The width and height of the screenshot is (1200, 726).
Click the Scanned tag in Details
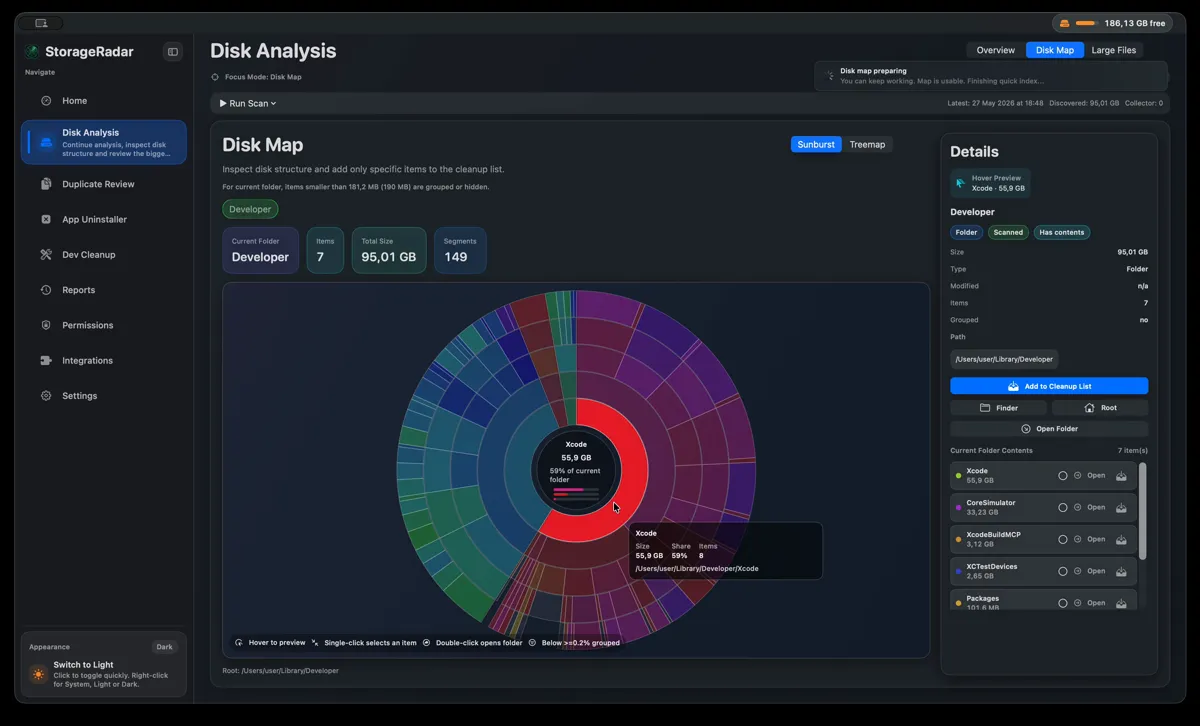1008,232
